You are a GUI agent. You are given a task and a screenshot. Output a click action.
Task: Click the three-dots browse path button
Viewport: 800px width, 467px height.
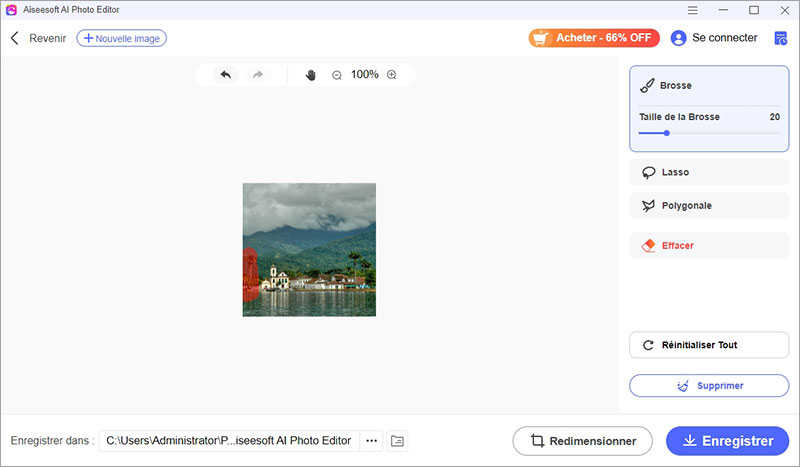(372, 441)
